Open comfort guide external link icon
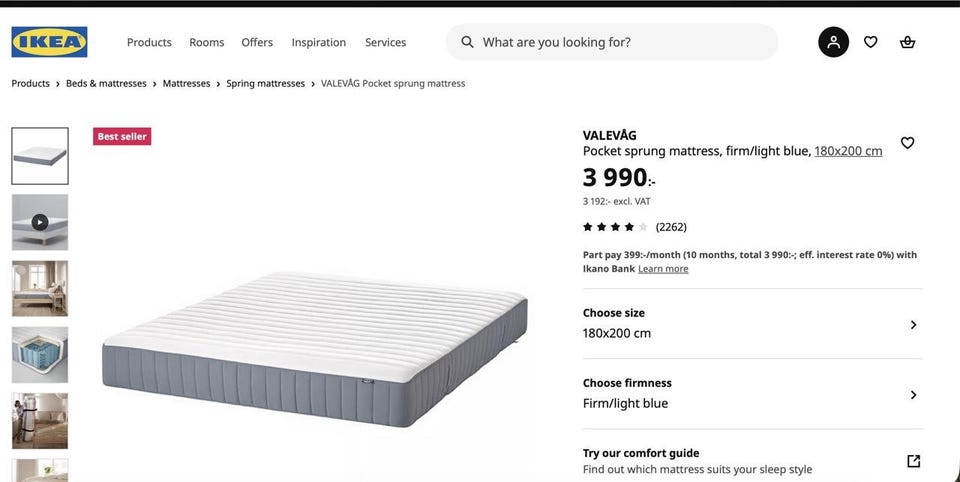 (x=912, y=461)
